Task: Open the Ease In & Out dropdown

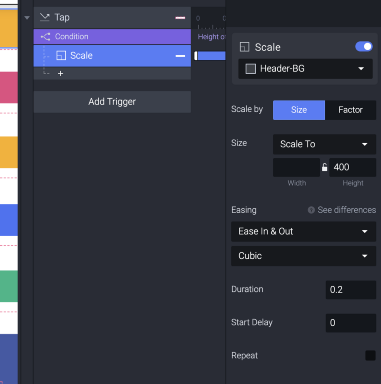Action: click(x=303, y=231)
